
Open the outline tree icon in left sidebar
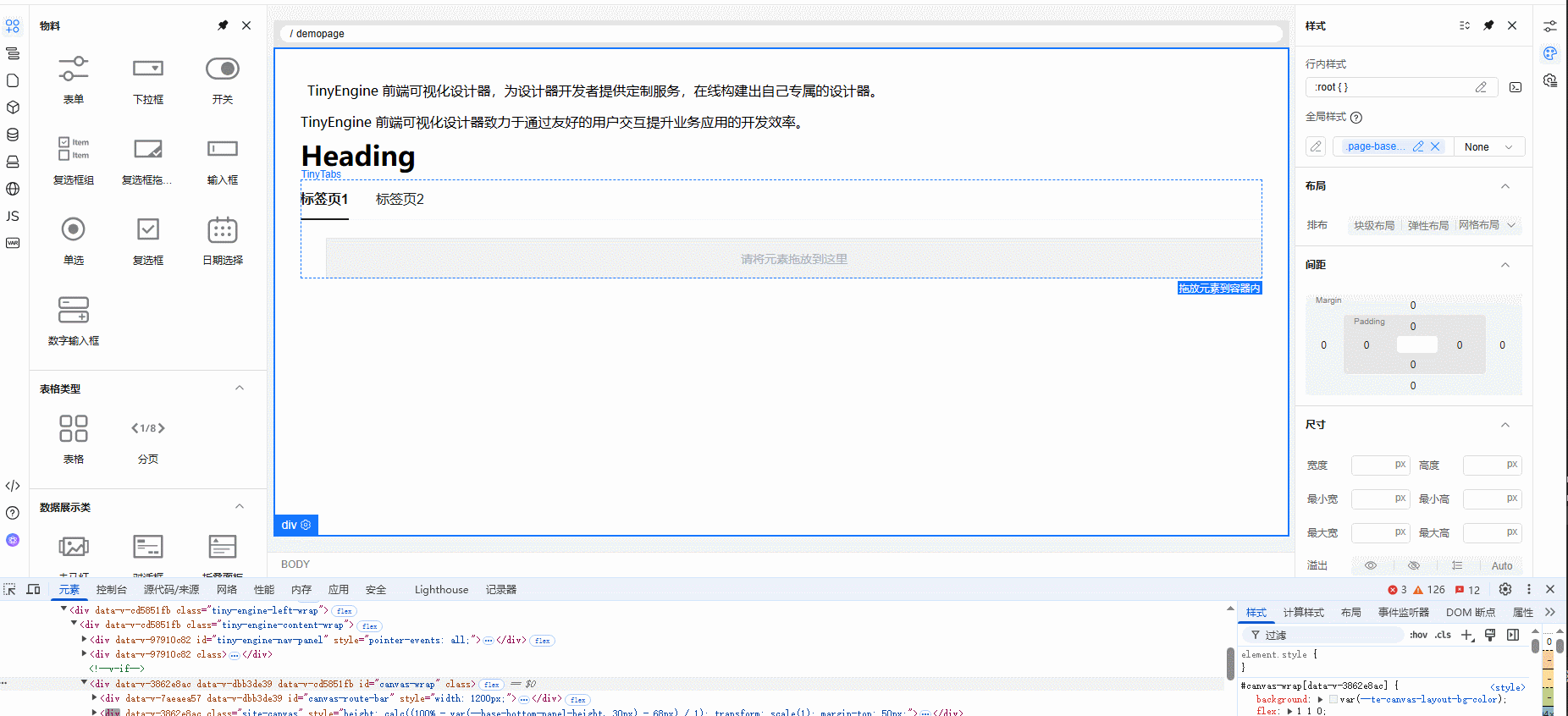[13, 53]
